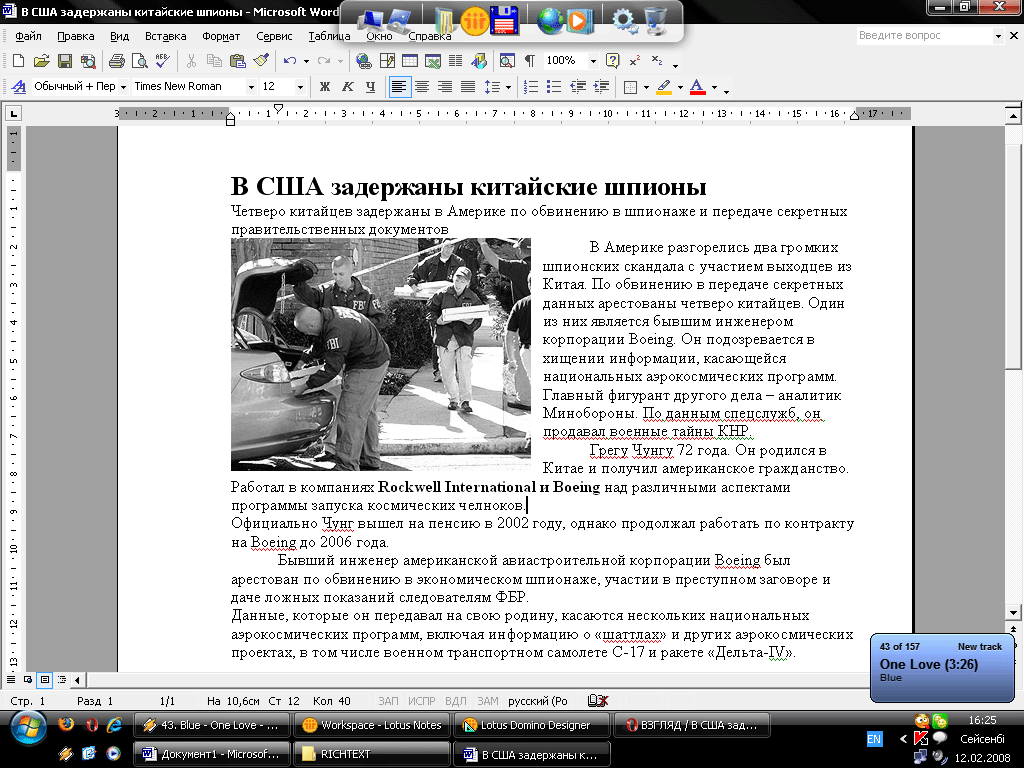Justify text with the alignment icon
Viewport: 1024px width, 768px height.
467,87
